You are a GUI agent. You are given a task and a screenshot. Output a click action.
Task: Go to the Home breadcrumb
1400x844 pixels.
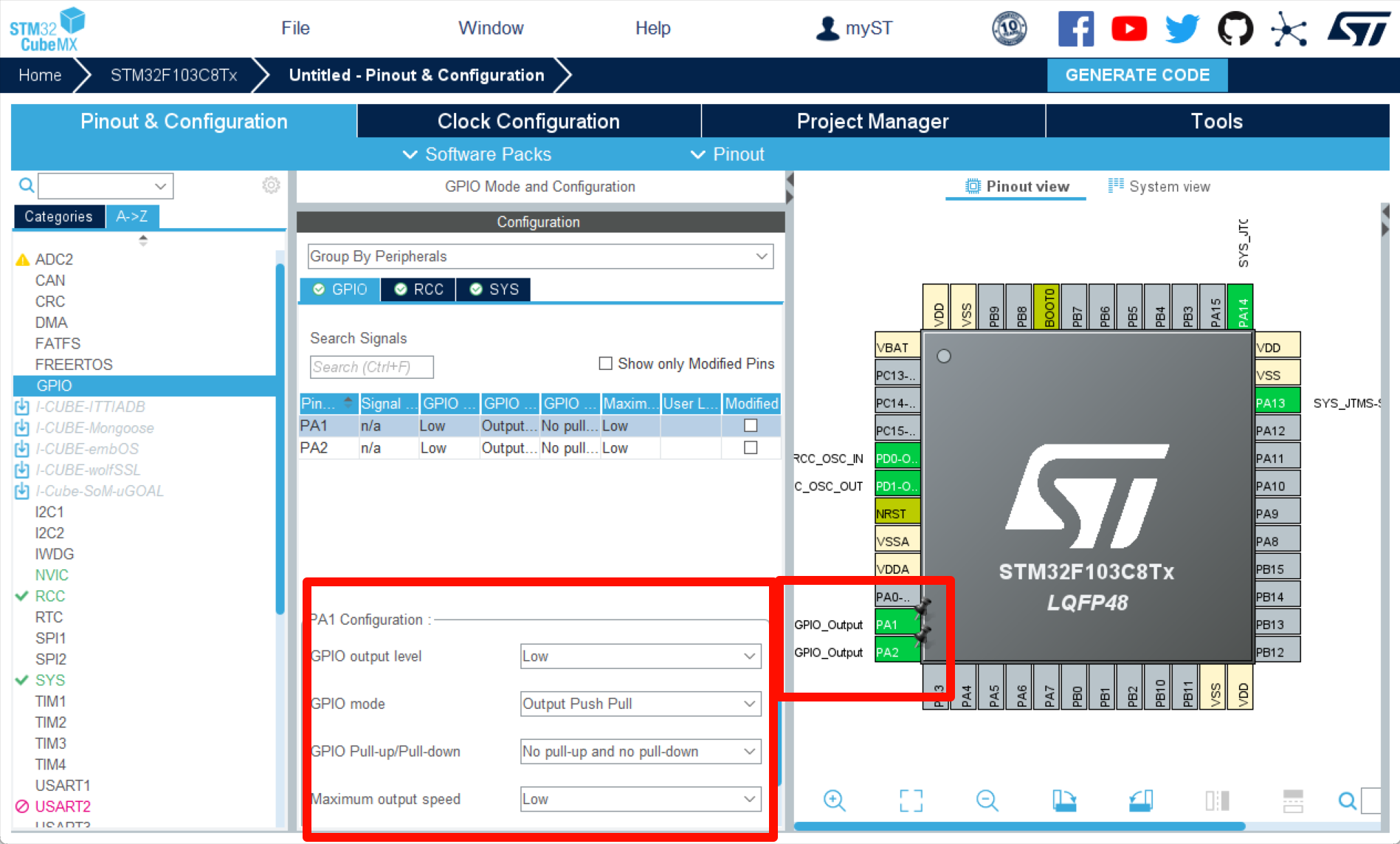[40, 75]
